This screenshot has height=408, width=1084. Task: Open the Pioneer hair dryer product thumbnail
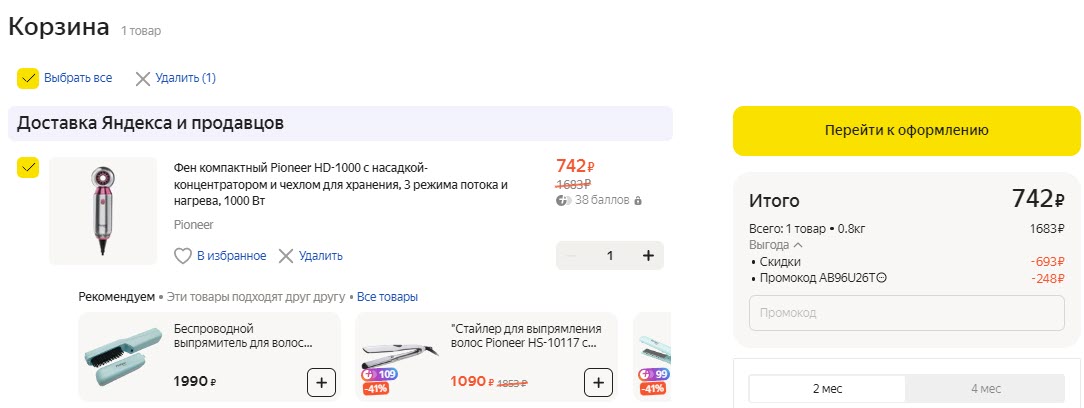click(103, 211)
